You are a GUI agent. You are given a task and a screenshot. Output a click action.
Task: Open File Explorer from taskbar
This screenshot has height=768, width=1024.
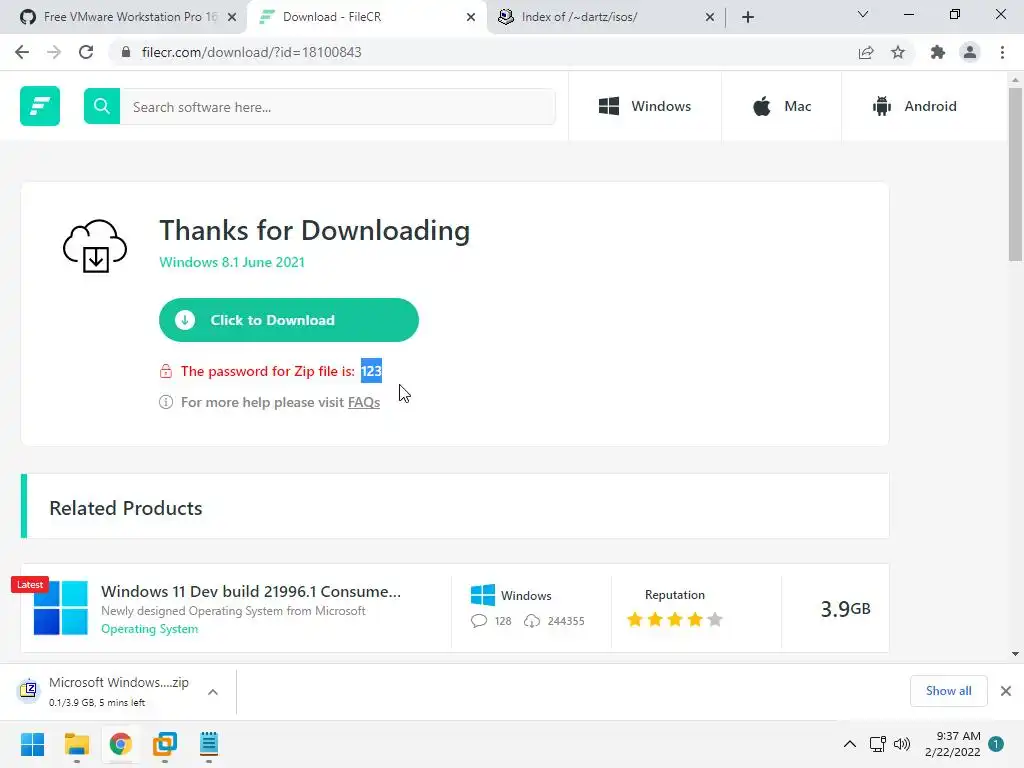pyautogui.click(x=76, y=744)
